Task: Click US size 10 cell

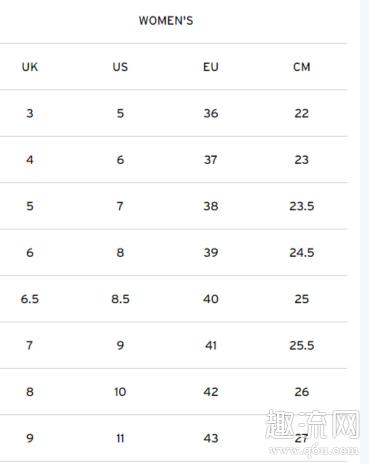Action: click(120, 392)
